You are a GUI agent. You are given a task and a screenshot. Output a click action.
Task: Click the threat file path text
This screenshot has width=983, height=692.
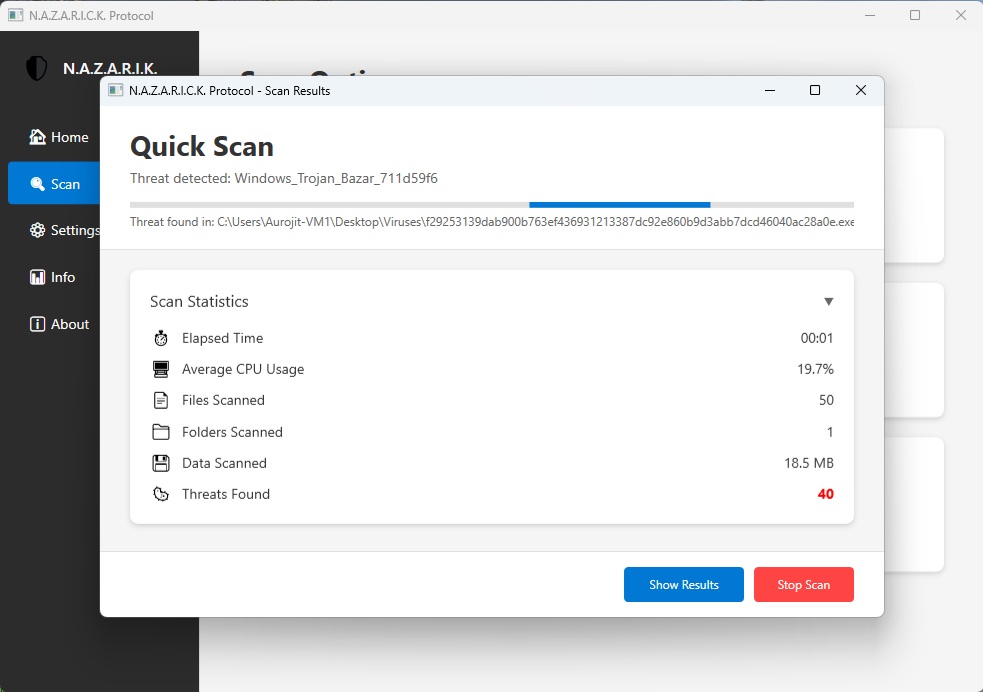click(490, 222)
